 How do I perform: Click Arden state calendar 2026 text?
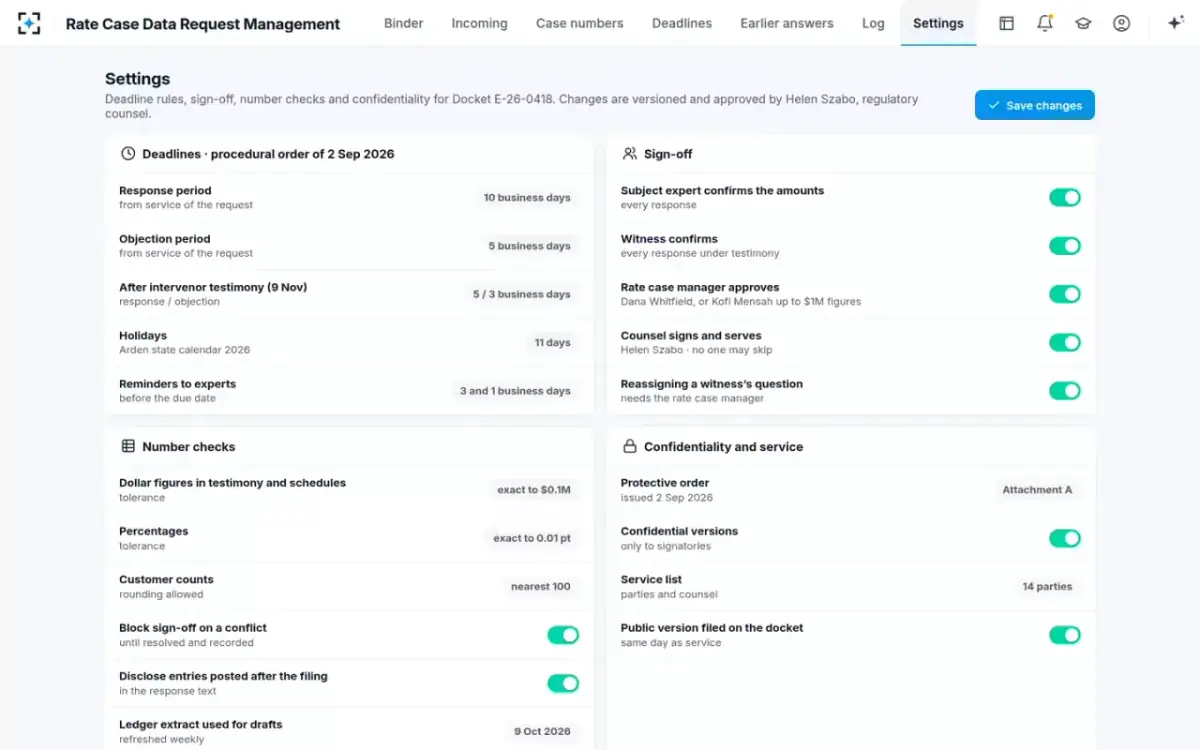(185, 350)
